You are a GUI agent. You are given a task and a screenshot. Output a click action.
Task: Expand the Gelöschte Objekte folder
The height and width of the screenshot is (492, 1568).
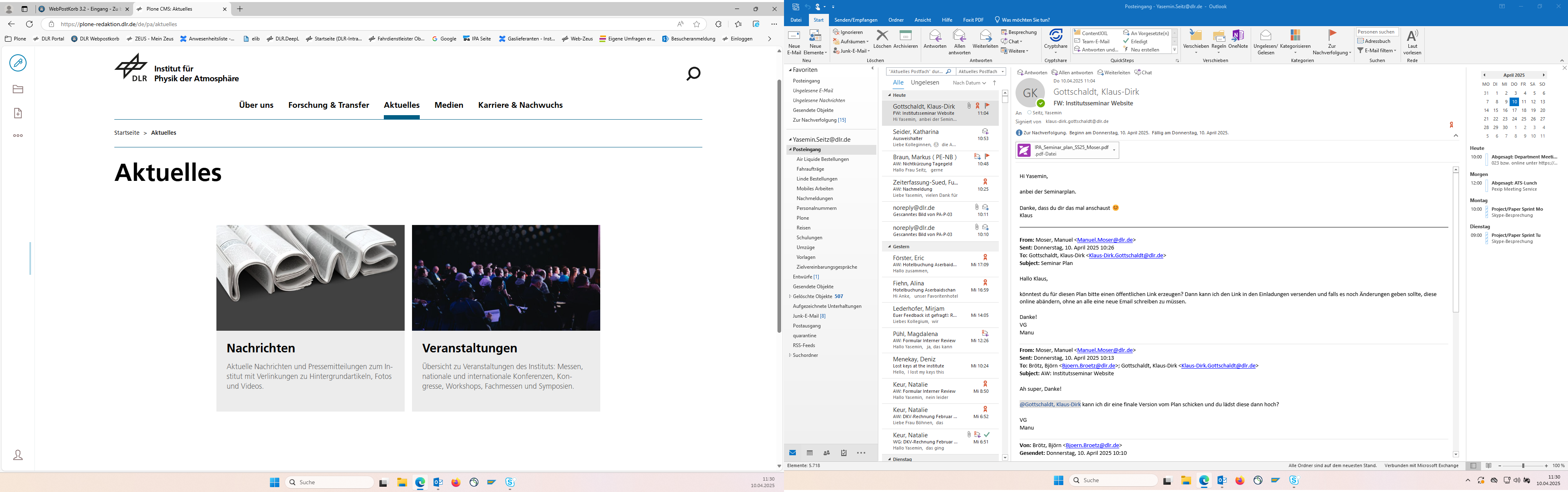click(x=790, y=296)
